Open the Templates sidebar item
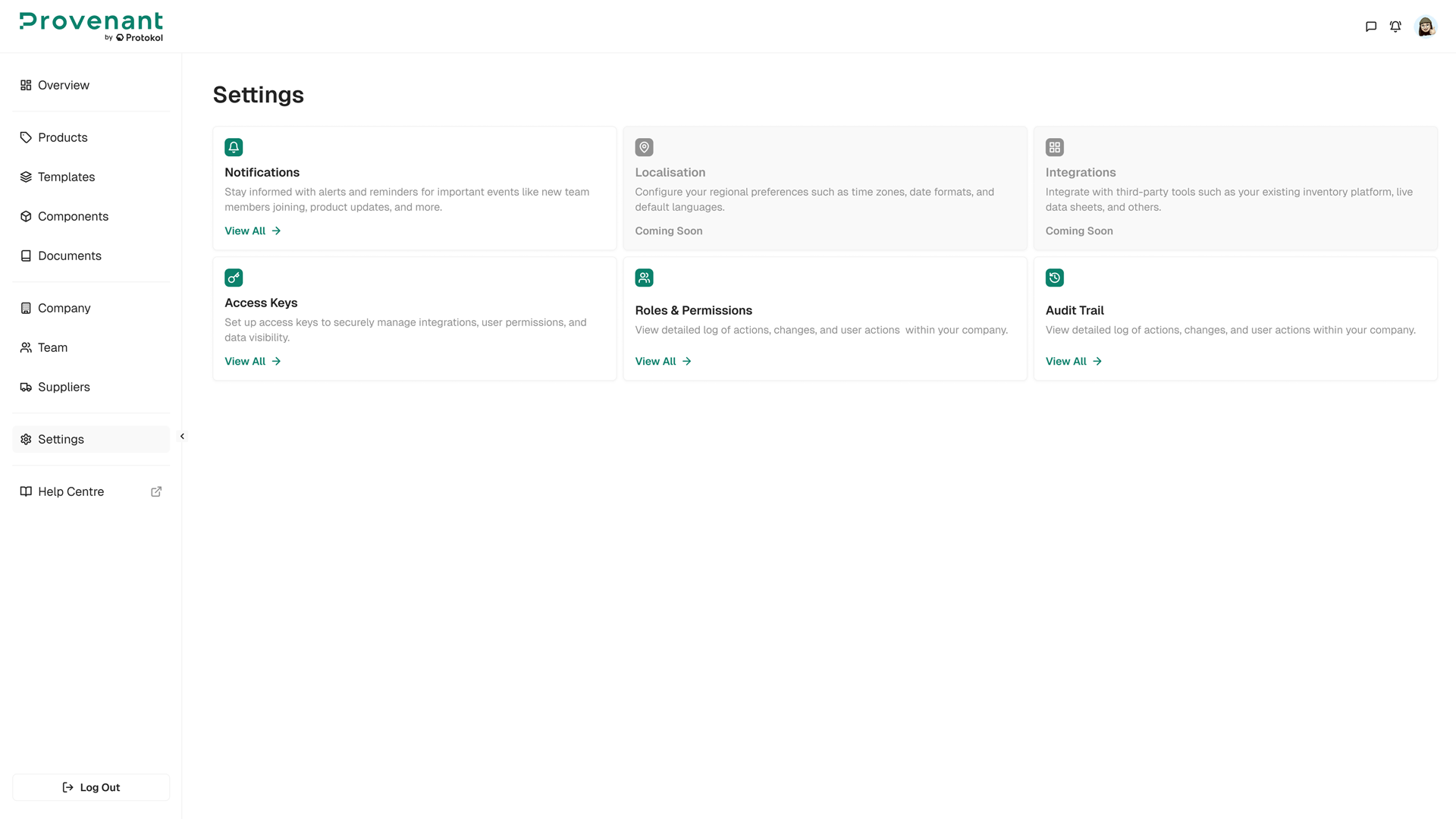The image size is (1456, 819). (66, 177)
